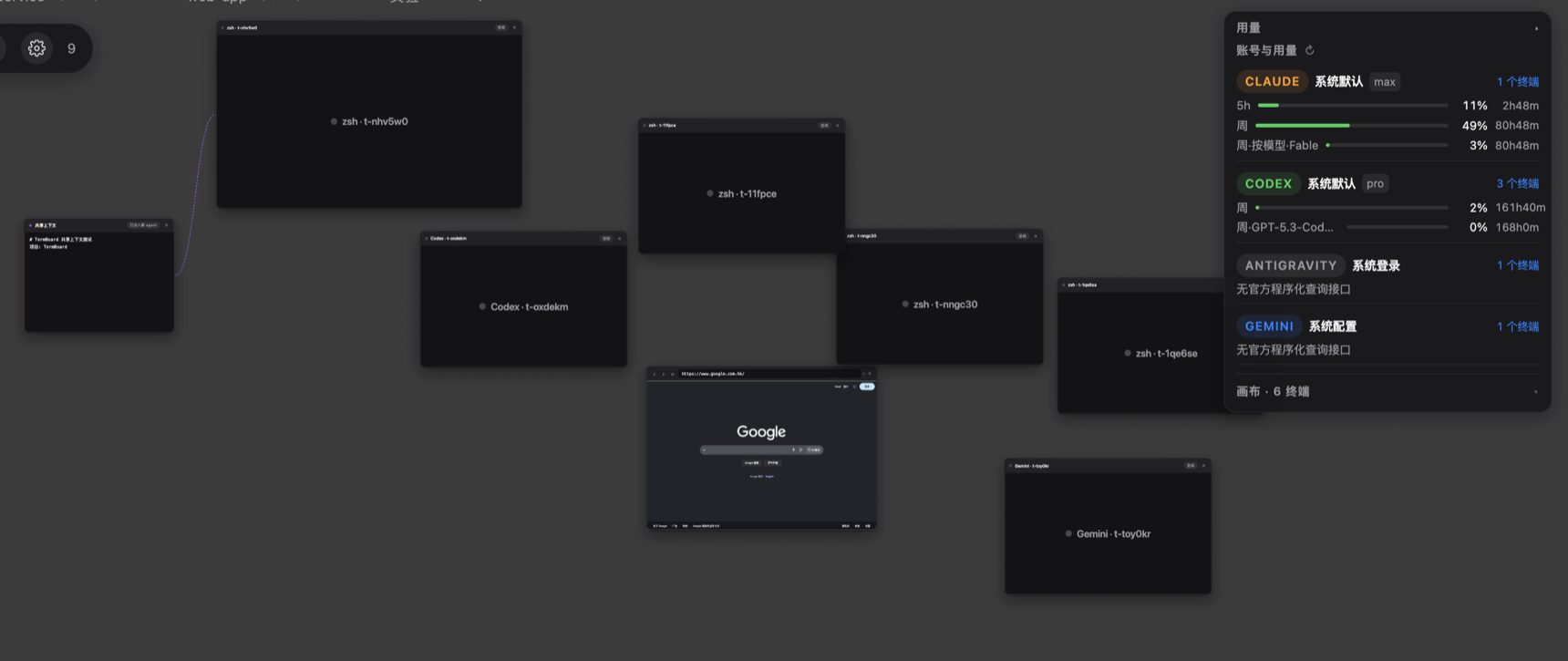1568x661 pixels.
Task: Click the Google search box in browser
Action: click(761, 449)
